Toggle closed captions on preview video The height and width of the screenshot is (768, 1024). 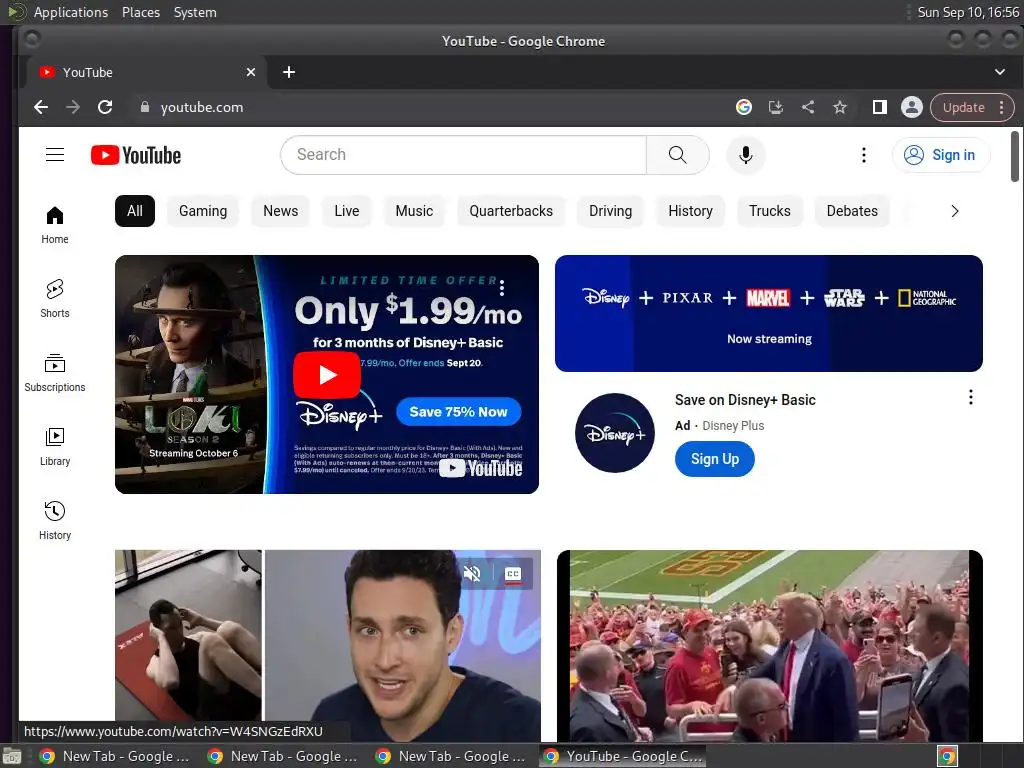click(x=513, y=574)
